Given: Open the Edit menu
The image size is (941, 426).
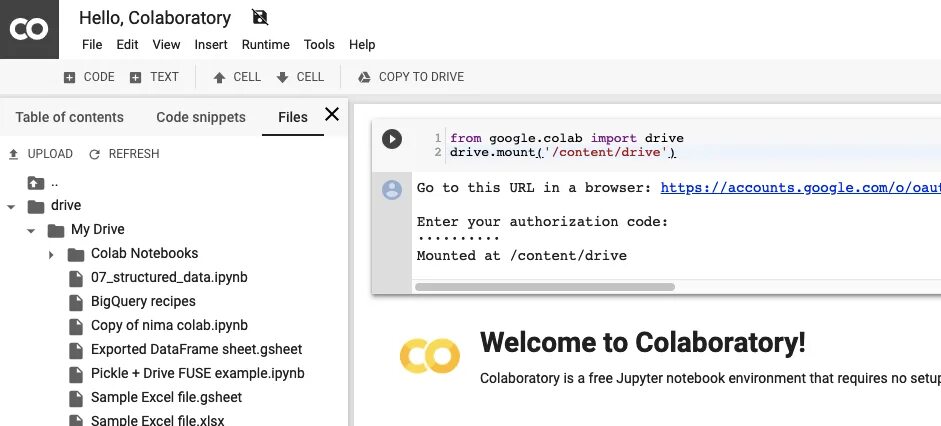Looking at the screenshot, I should (x=127, y=44).
